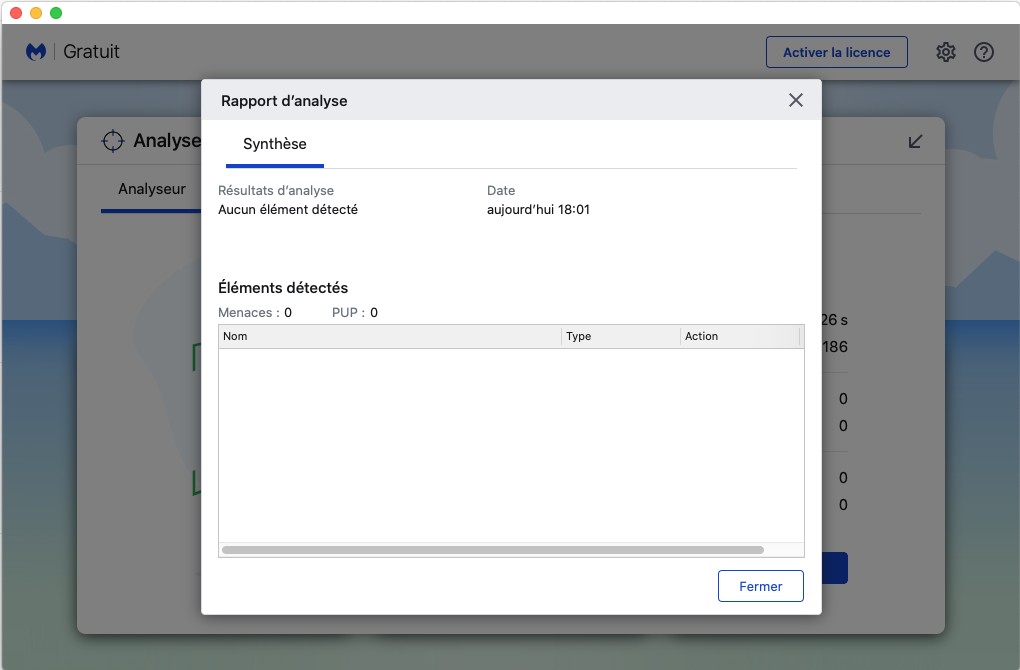Collapse the scan panel with the diagonal arrow
This screenshot has width=1020, height=670.
click(915, 141)
